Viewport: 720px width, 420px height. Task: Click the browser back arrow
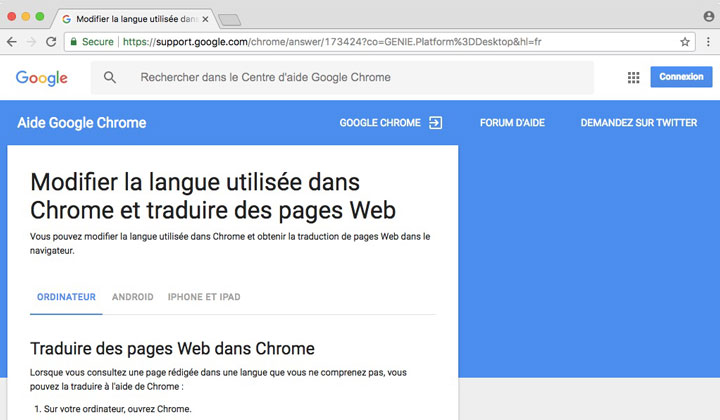[x=11, y=42]
